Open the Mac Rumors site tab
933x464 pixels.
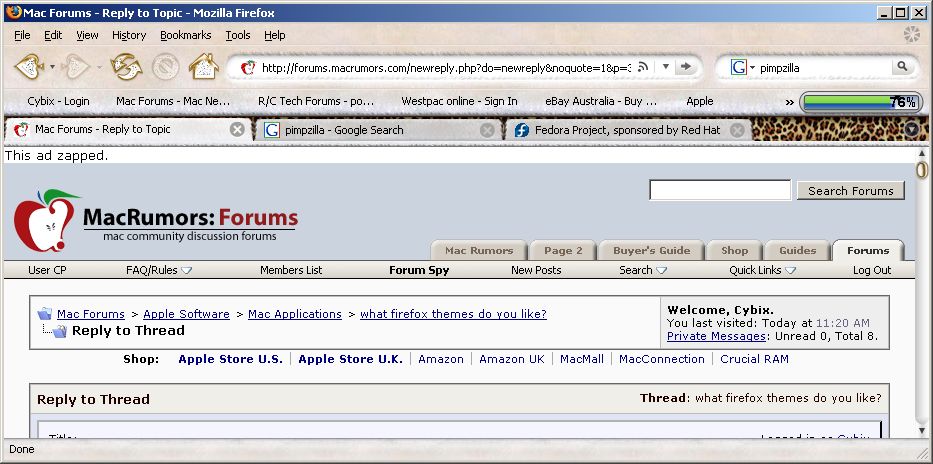(x=479, y=250)
